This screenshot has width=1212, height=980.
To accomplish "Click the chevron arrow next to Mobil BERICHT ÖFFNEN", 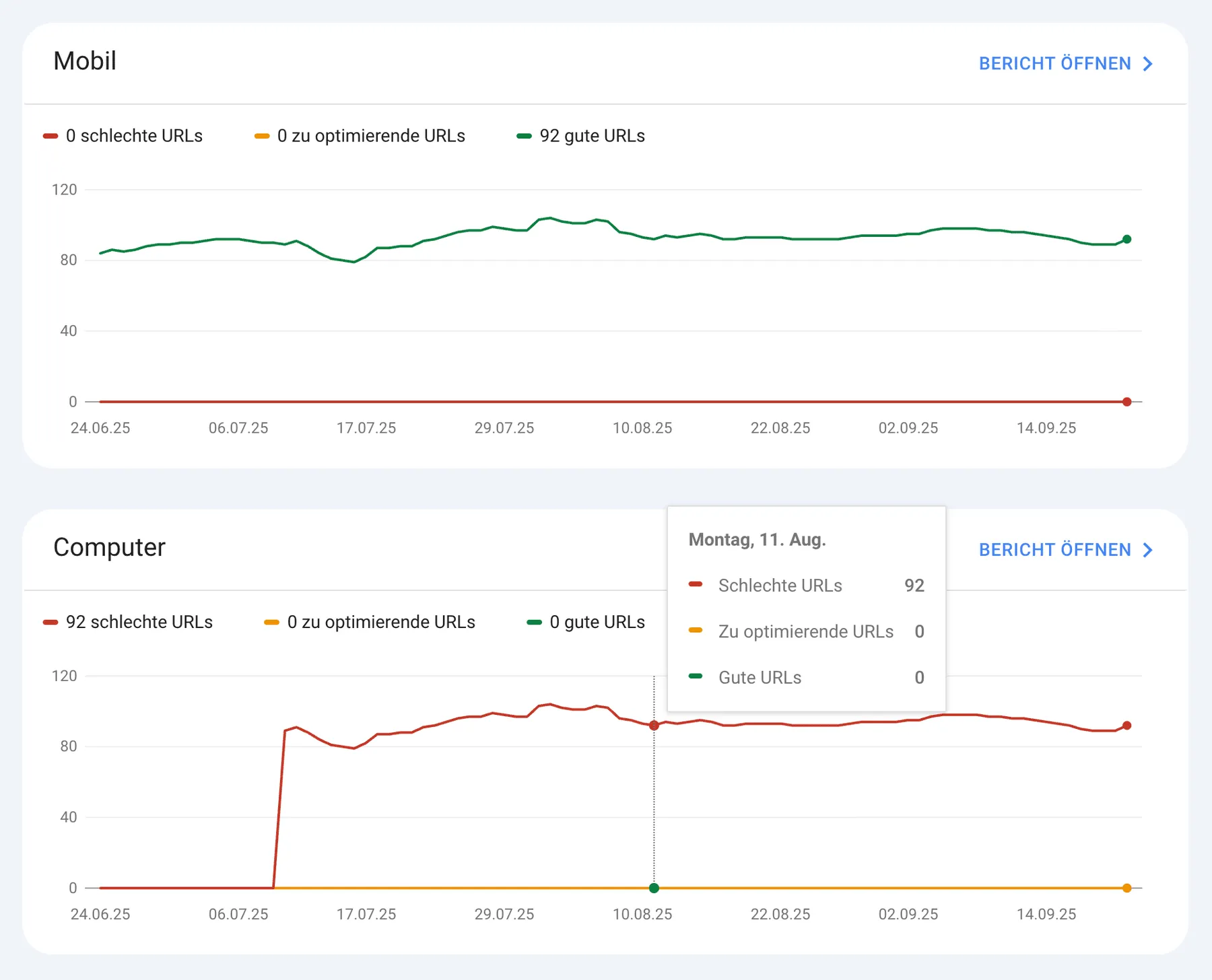I will click(x=1148, y=64).
